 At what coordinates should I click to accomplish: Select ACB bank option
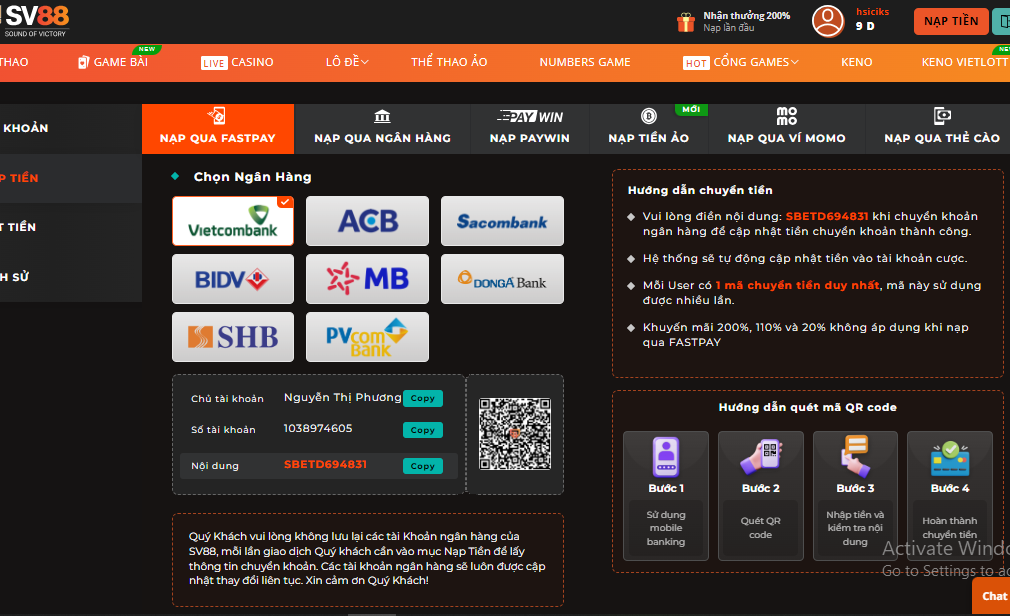[367, 221]
